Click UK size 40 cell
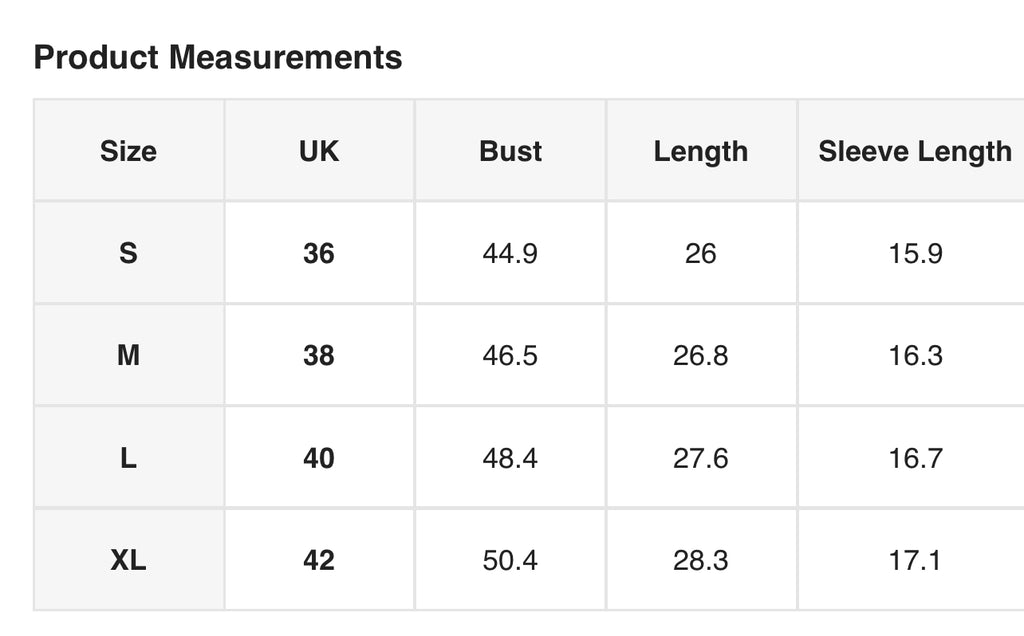This screenshot has width=1024, height=636. 319,458
